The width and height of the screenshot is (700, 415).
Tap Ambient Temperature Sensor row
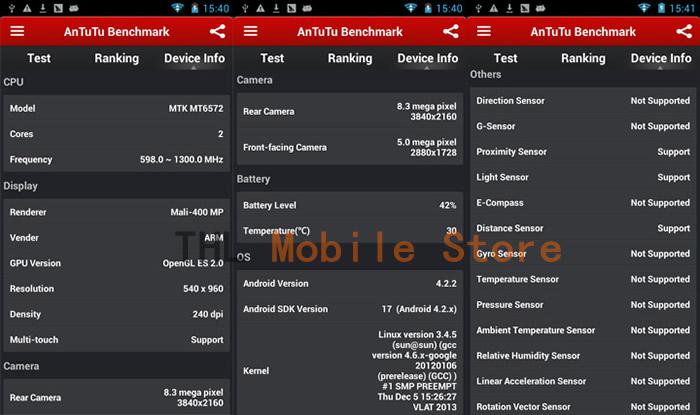pos(583,330)
